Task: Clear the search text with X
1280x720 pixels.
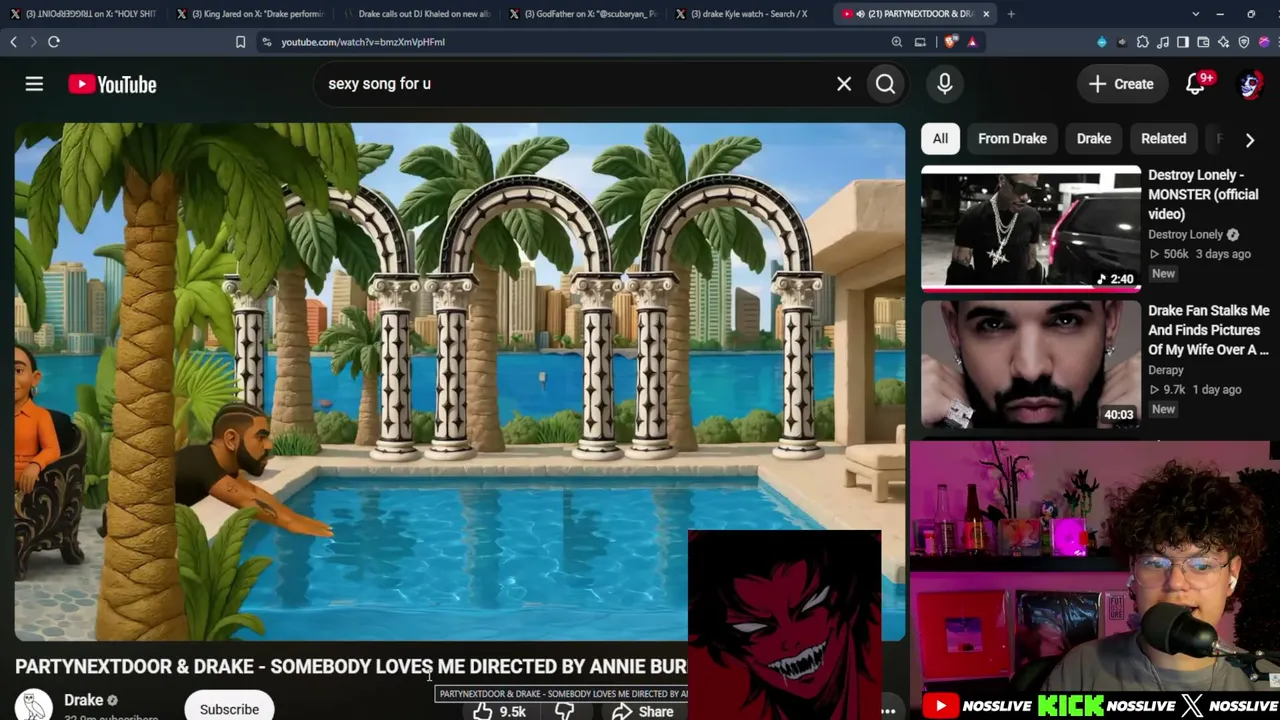Action: coord(844,84)
